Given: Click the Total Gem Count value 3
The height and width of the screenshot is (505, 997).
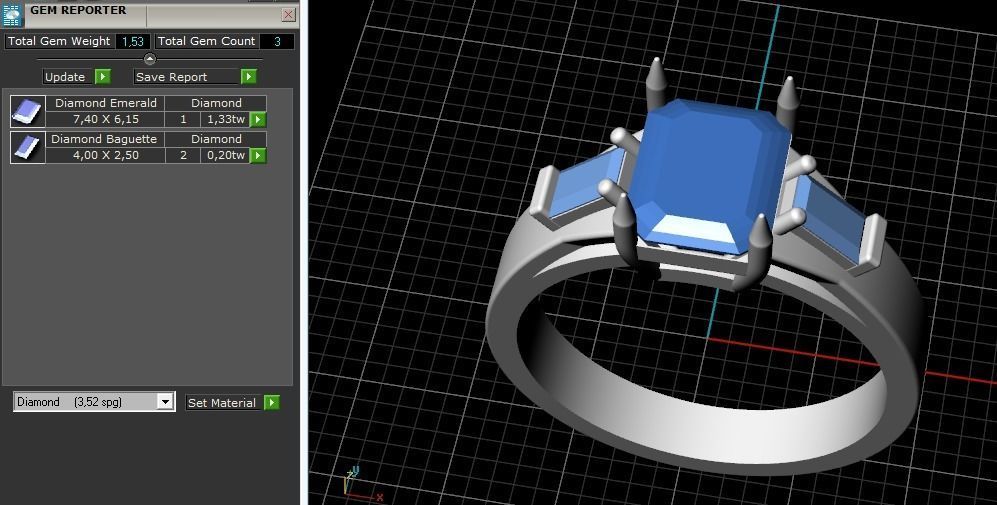Looking at the screenshot, I should click(x=277, y=41).
